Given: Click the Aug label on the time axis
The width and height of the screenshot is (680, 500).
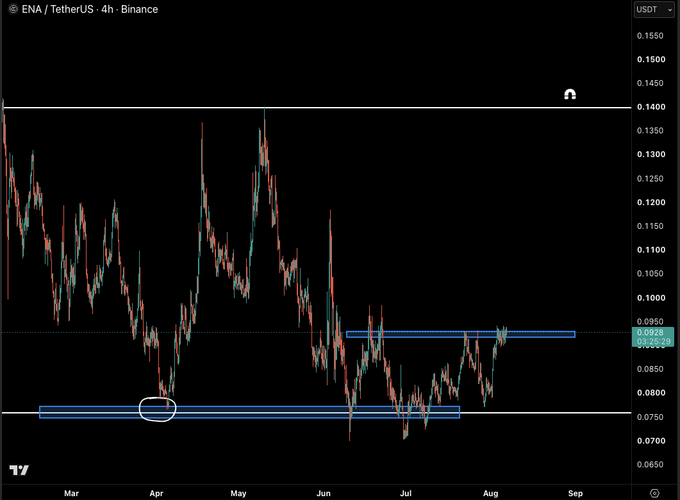Looking at the screenshot, I should (491, 493).
